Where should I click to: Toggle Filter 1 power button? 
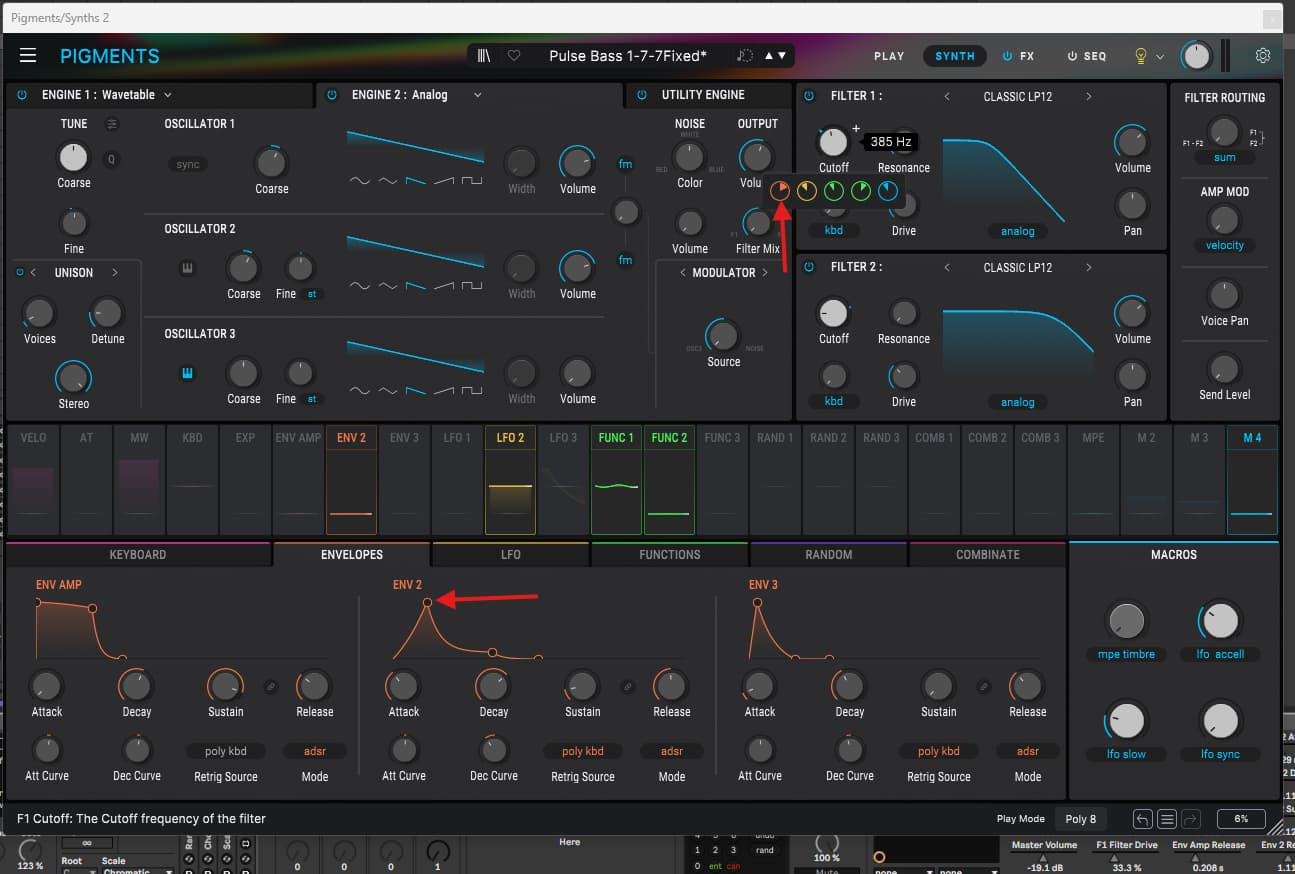point(810,96)
